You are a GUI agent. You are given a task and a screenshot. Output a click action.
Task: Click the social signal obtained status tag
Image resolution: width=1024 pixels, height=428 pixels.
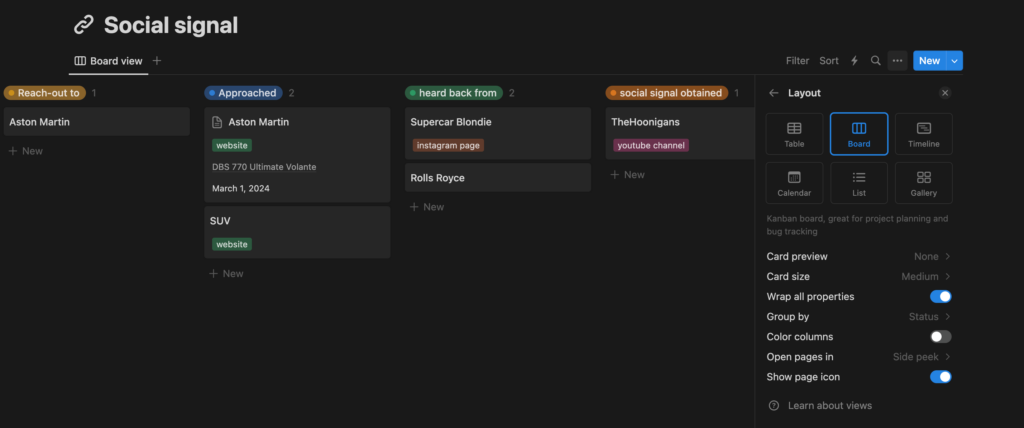pos(667,93)
